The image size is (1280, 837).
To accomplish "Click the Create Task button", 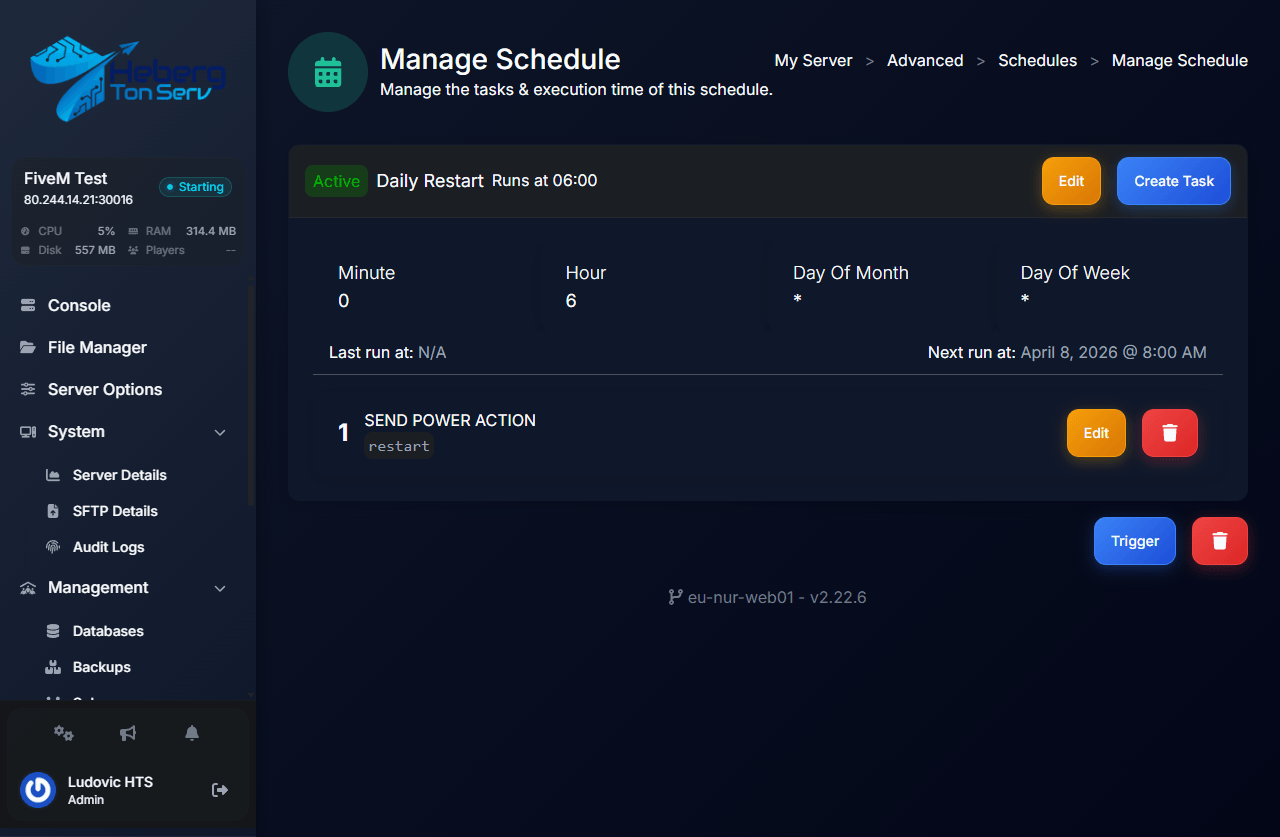I will point(1174,181).
